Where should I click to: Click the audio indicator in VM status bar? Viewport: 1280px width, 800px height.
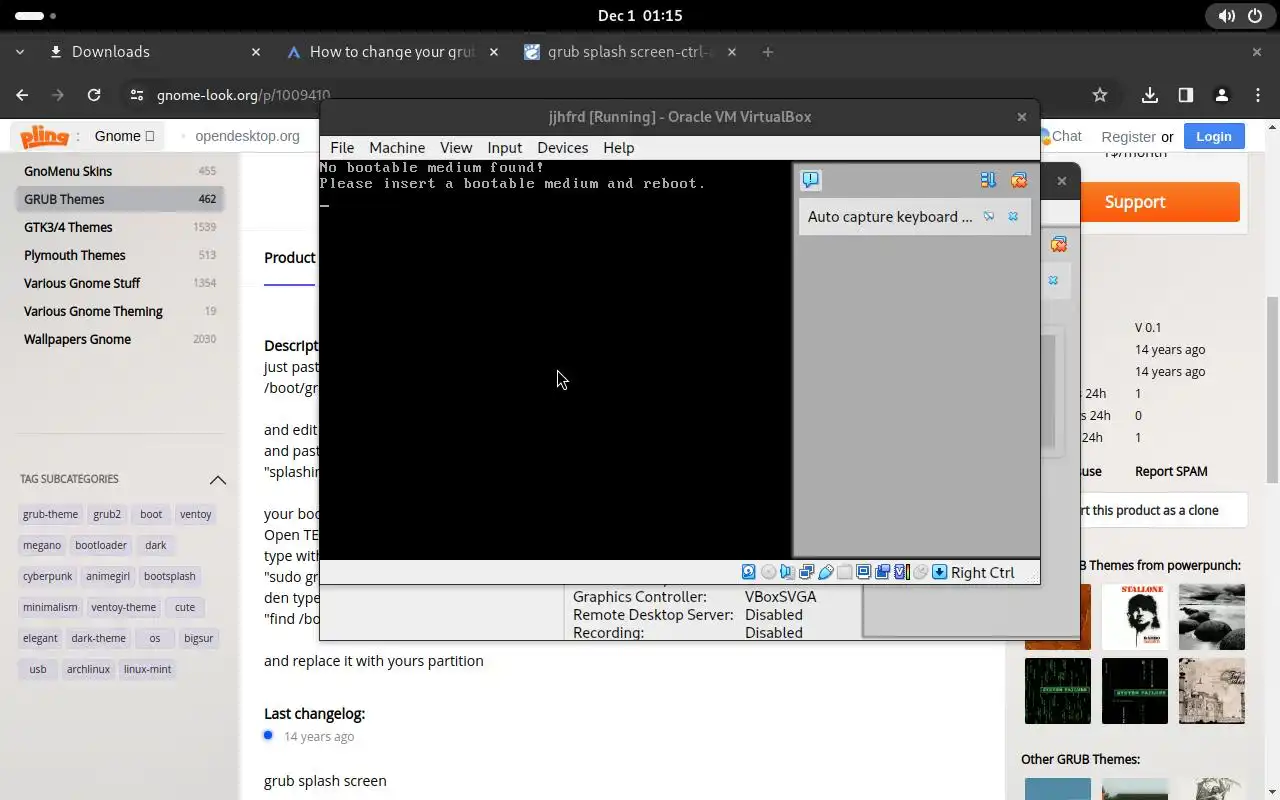[787, 572]
